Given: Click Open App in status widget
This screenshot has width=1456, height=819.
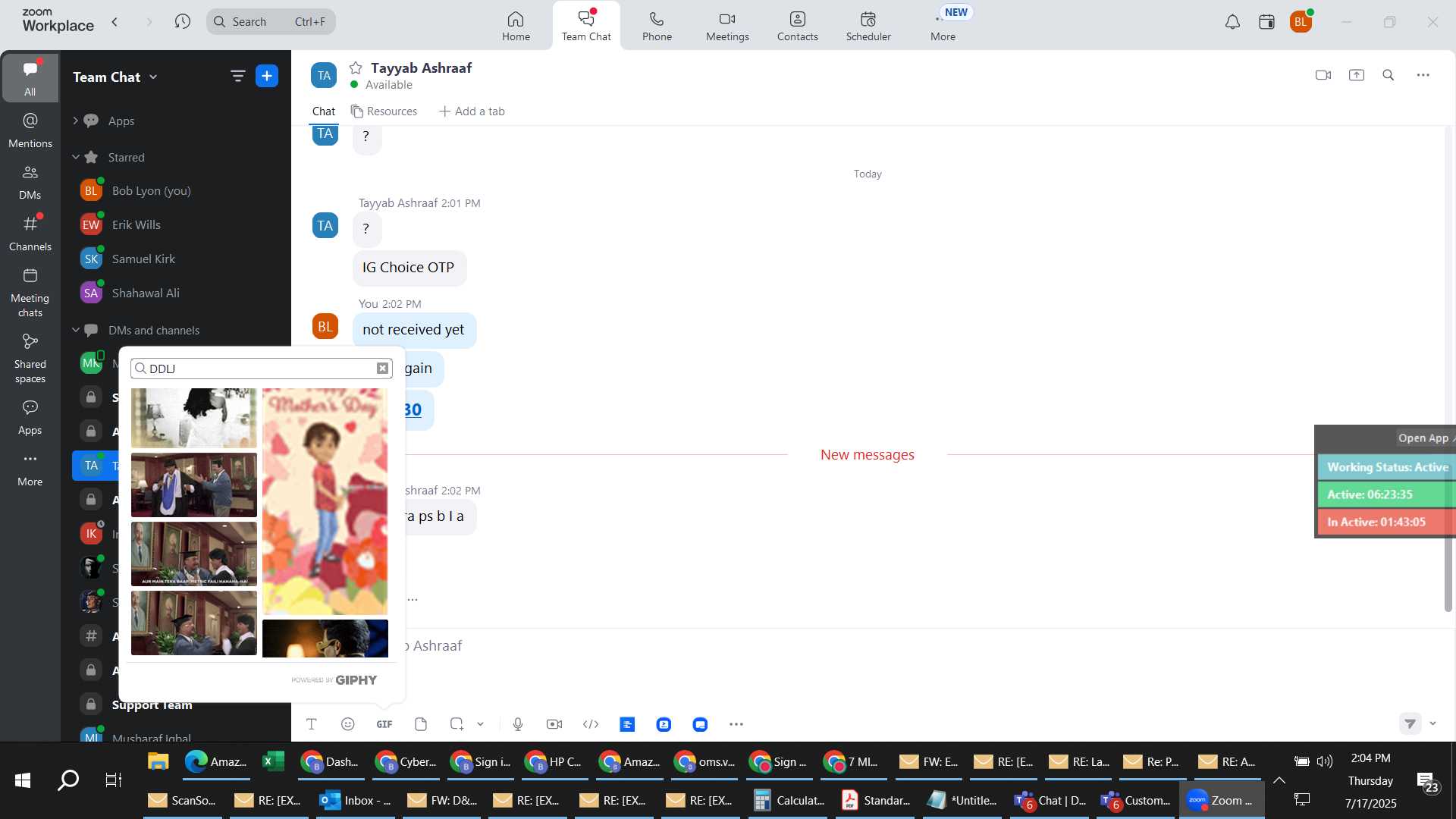Looking at the screenshot, I should pyautogui.click(x=1423, y=438).
